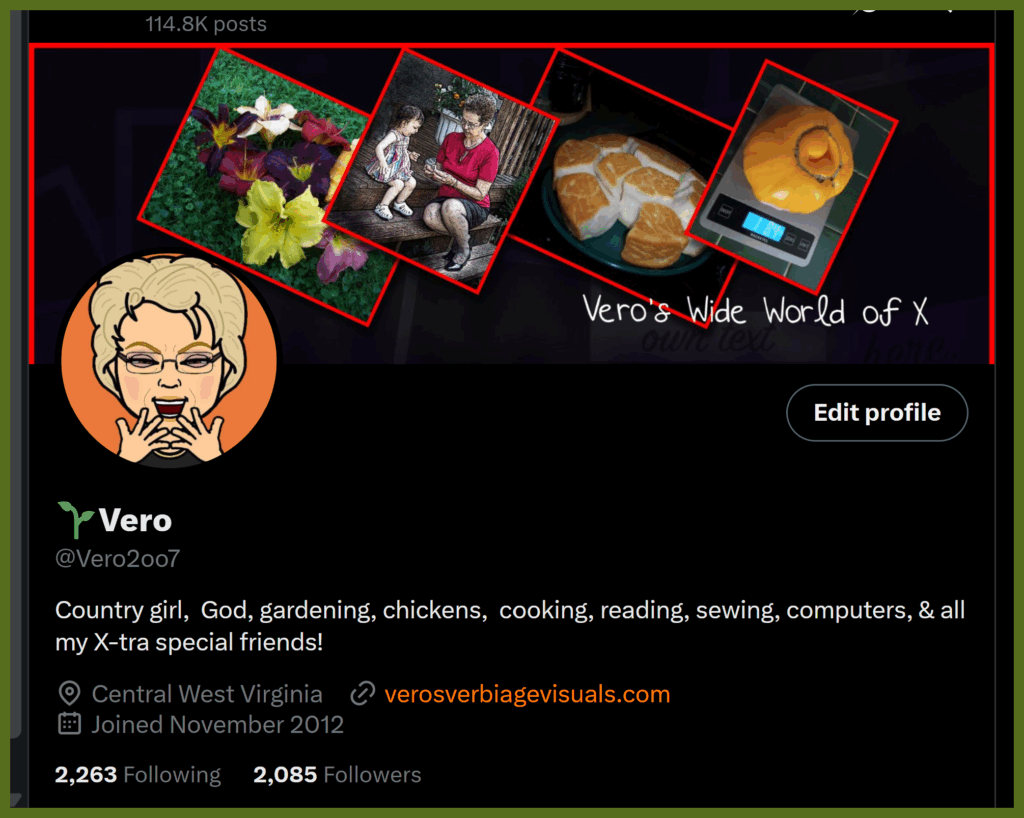Click the 114.8K posts count

pos(206,24)
